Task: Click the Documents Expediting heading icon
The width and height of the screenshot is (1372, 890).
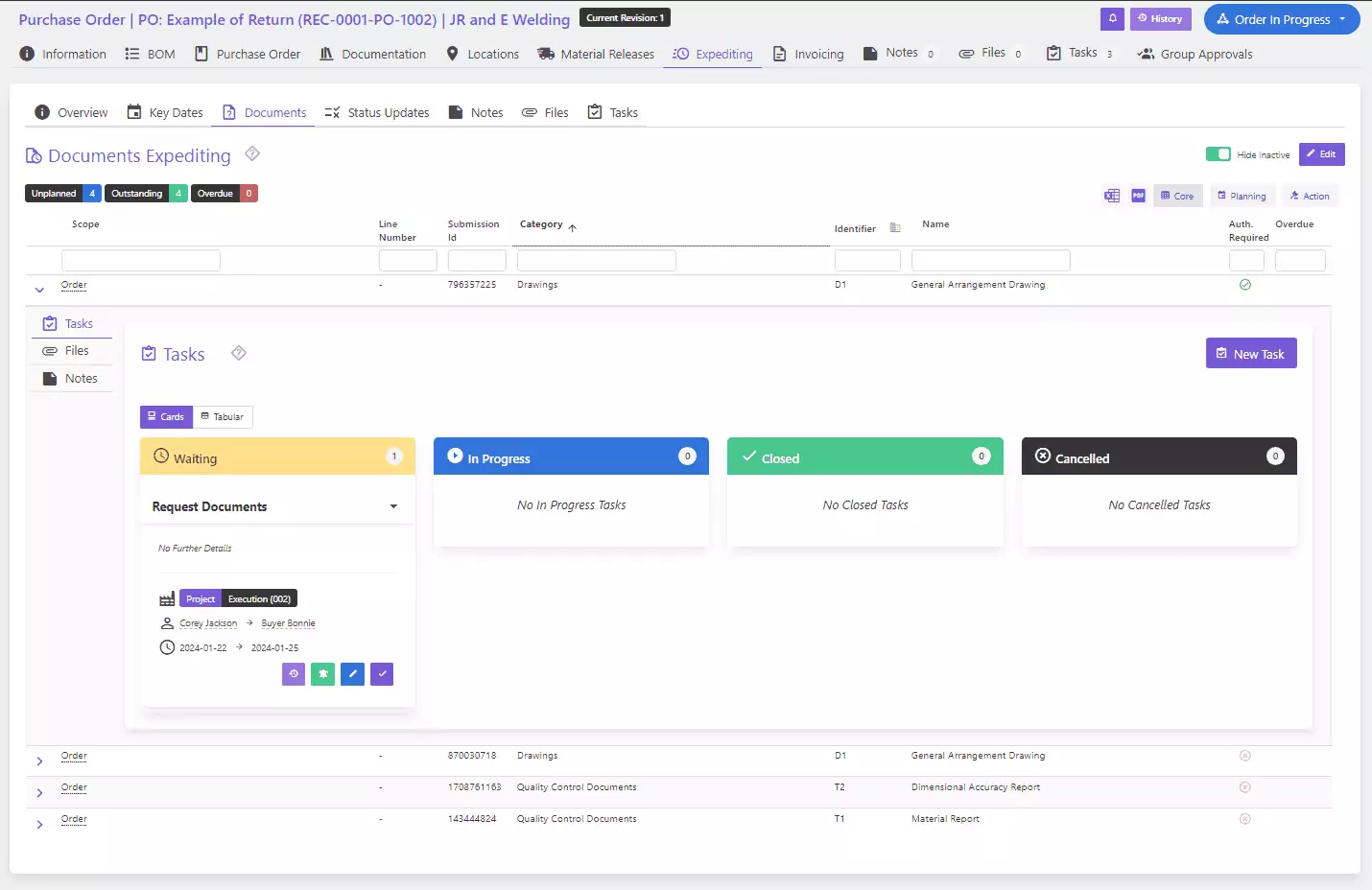Action: click(x=34, y=155)
